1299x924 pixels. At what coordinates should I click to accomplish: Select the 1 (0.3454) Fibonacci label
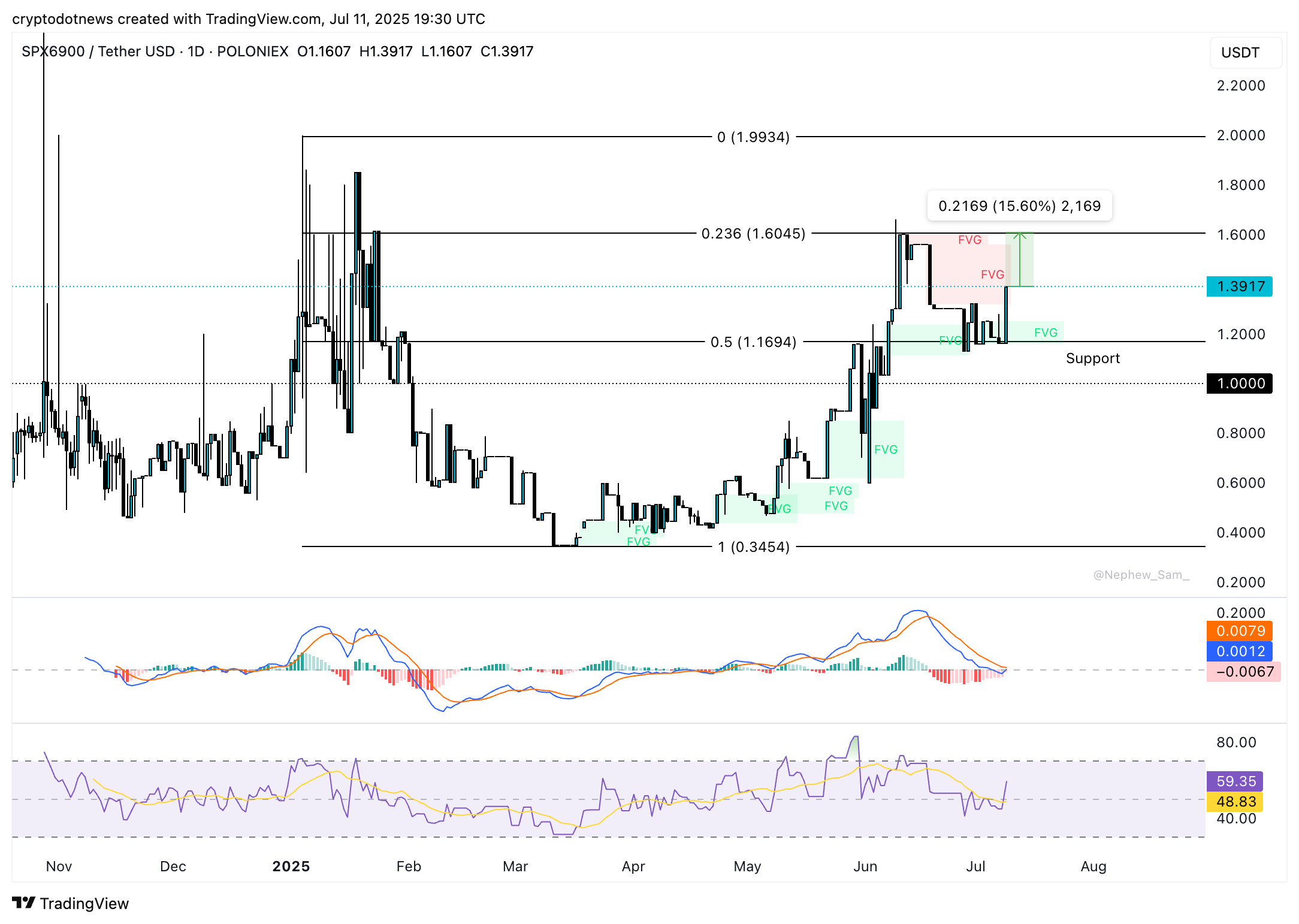point(753,547)
